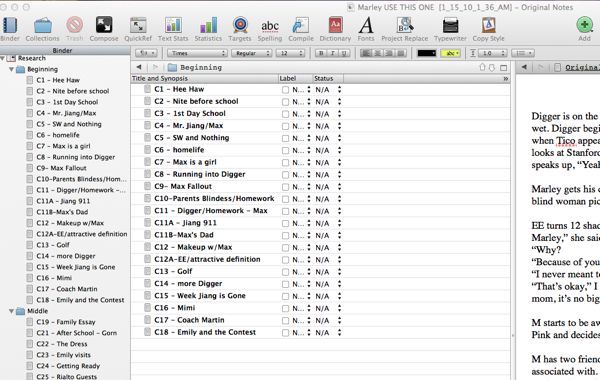Collapse the Middle folder in binder
This screenshot has height=380, width=600.
click(x=12, y=311)
